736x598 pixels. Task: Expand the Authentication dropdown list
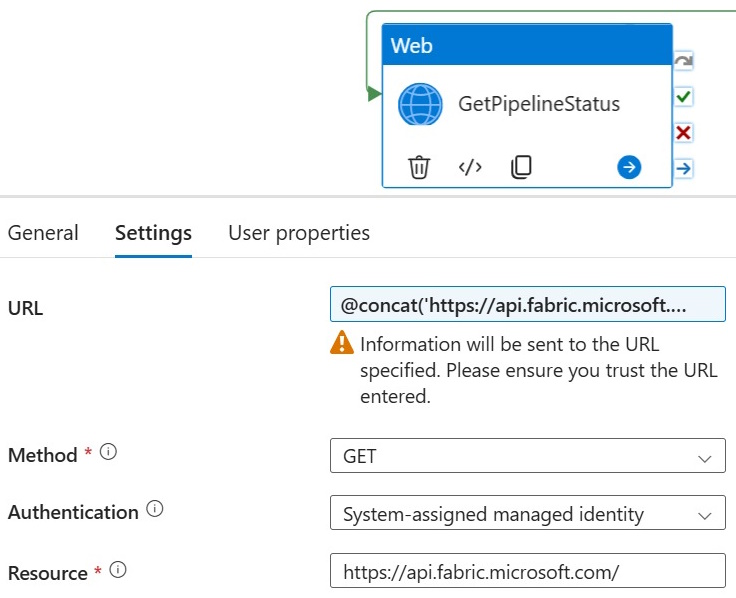coord(527,515)
